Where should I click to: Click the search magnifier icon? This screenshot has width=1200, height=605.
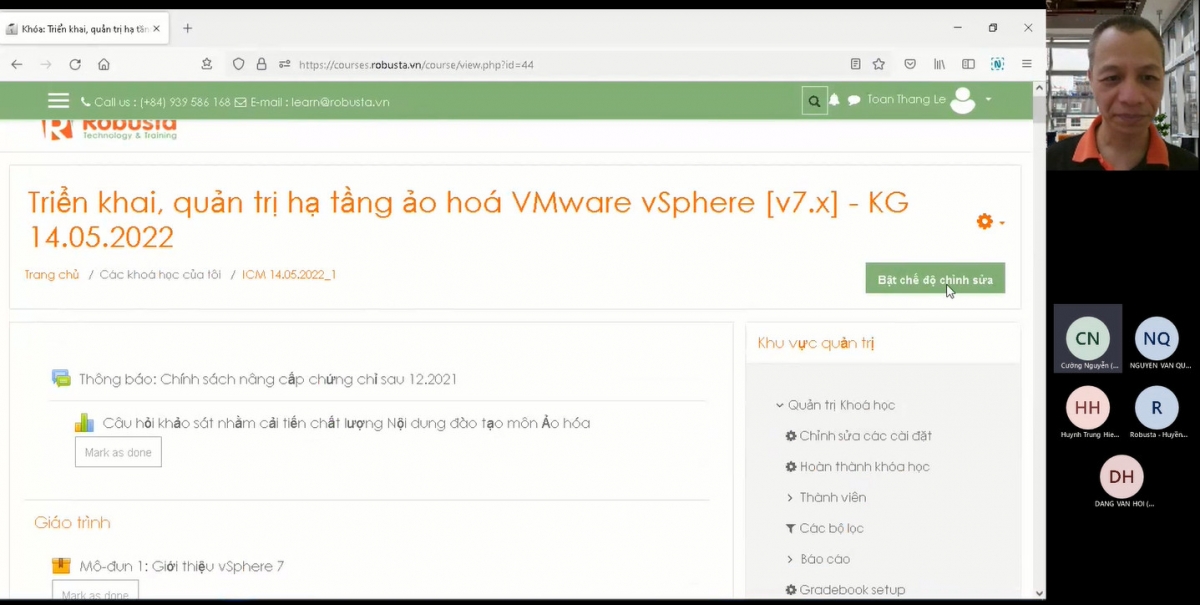click(814, 101)
